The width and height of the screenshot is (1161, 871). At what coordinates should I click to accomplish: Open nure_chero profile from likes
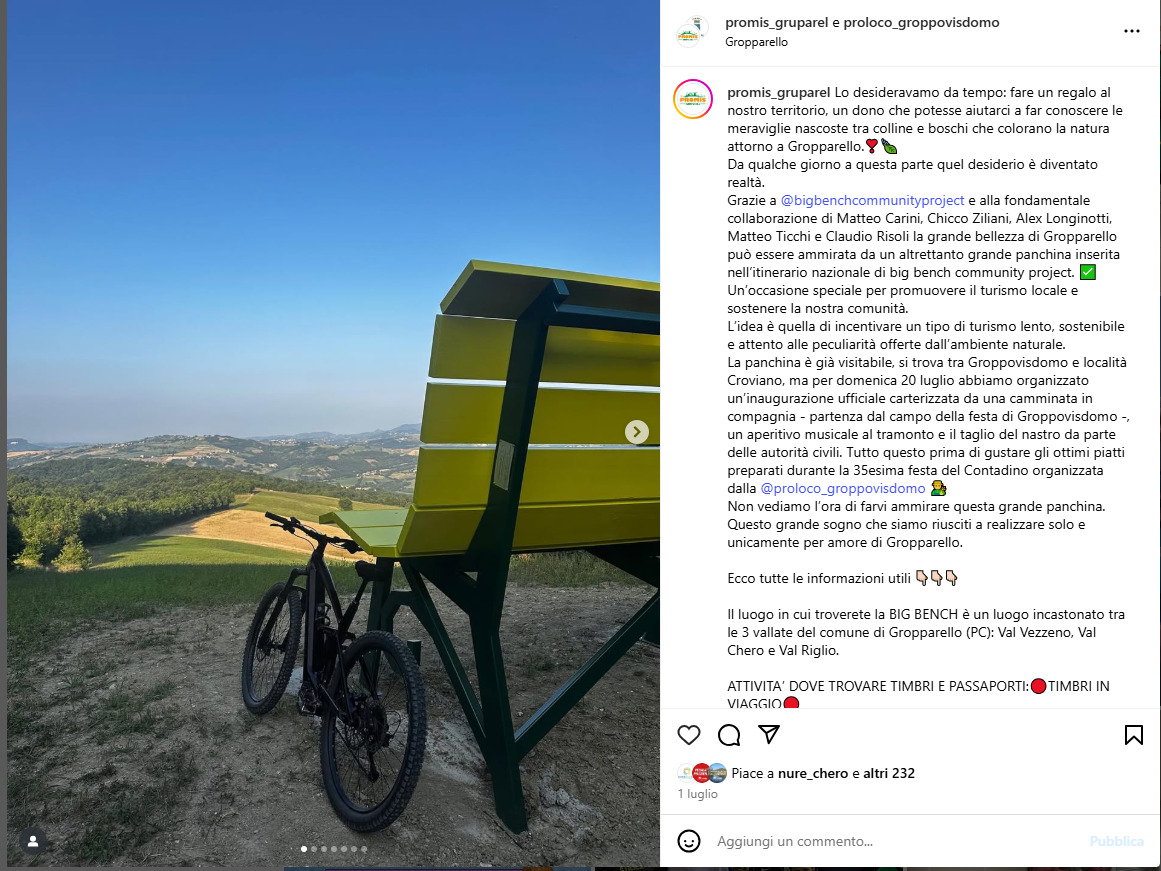click(x=812, y=773)
